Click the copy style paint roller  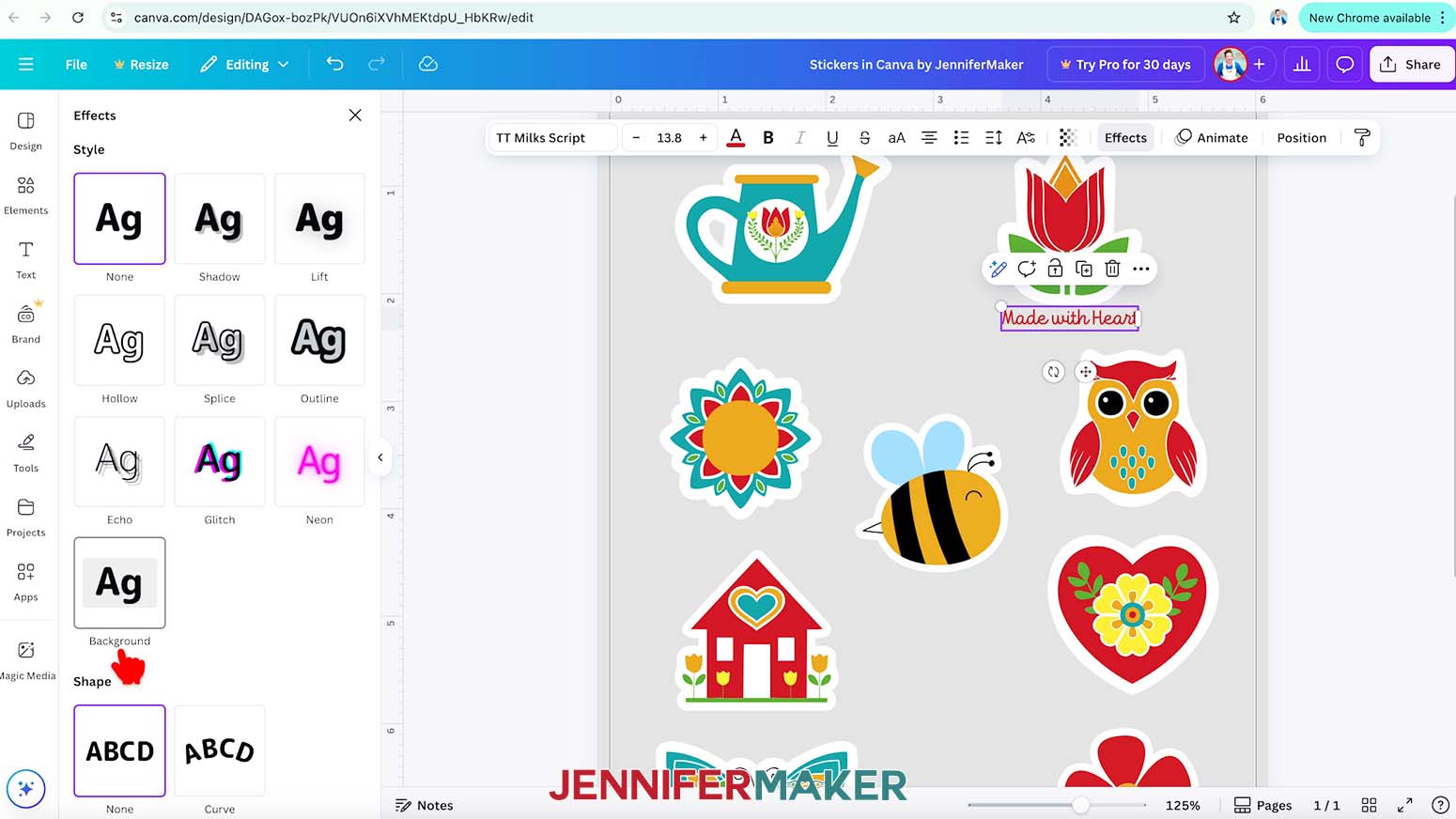click(x=1362, y=137)
